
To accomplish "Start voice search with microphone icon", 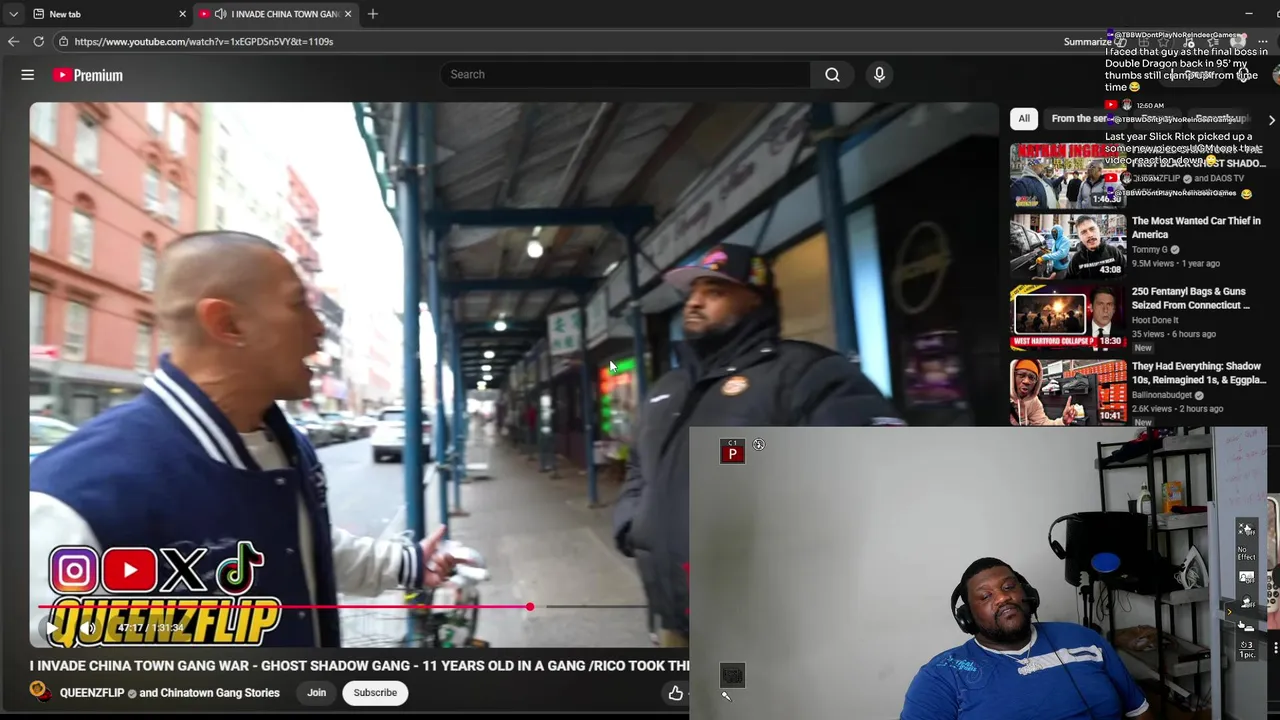I will coord(879,74).
